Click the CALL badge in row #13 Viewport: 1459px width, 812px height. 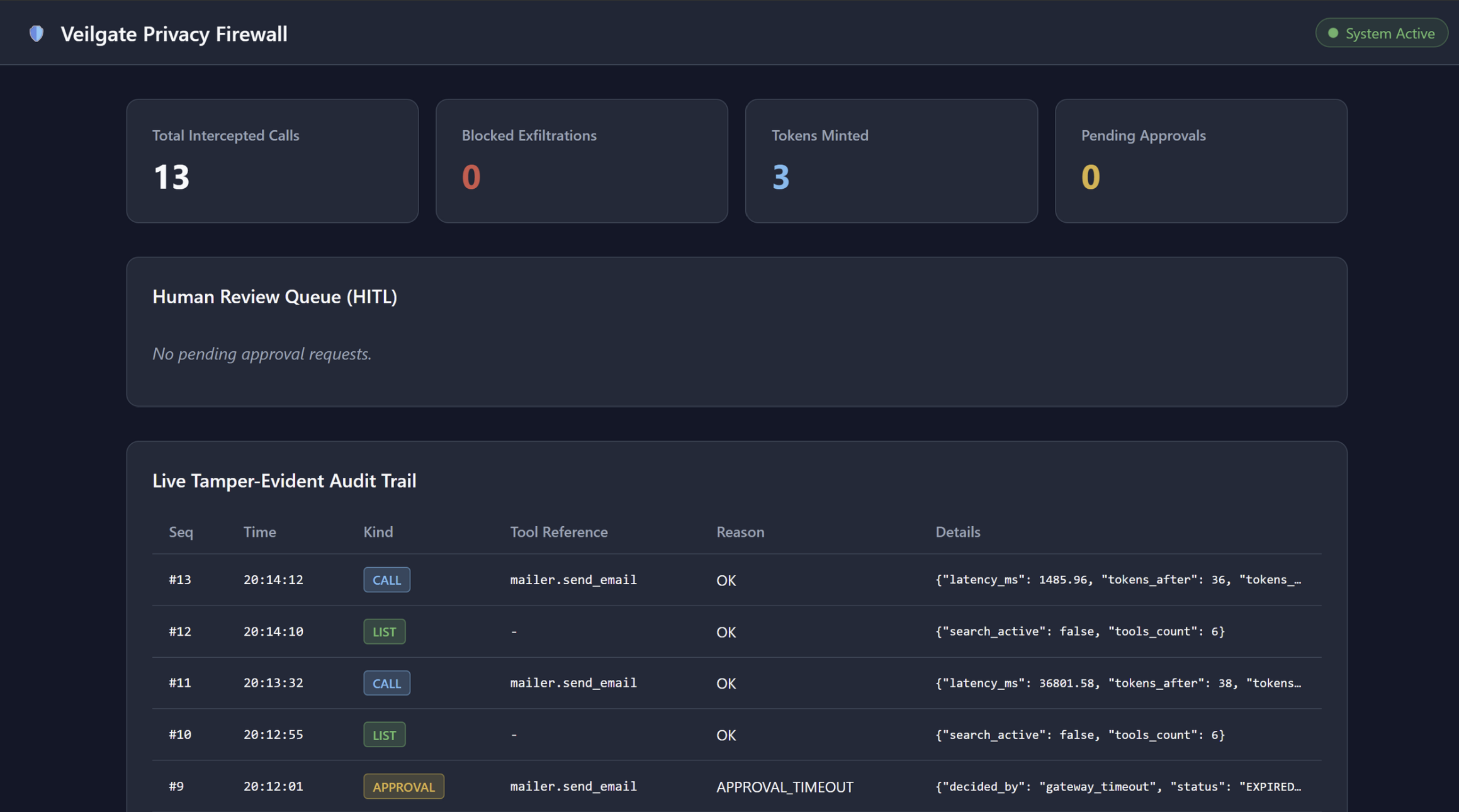click(x=386, y=580)
